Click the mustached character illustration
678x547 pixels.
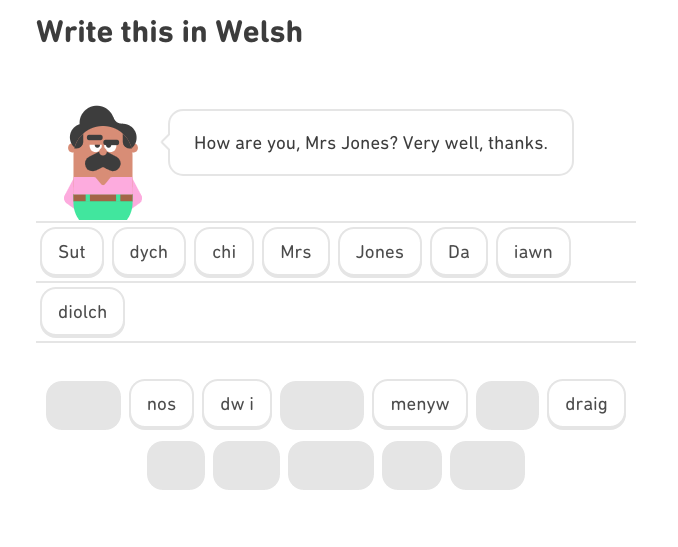[x=103, y=163]
